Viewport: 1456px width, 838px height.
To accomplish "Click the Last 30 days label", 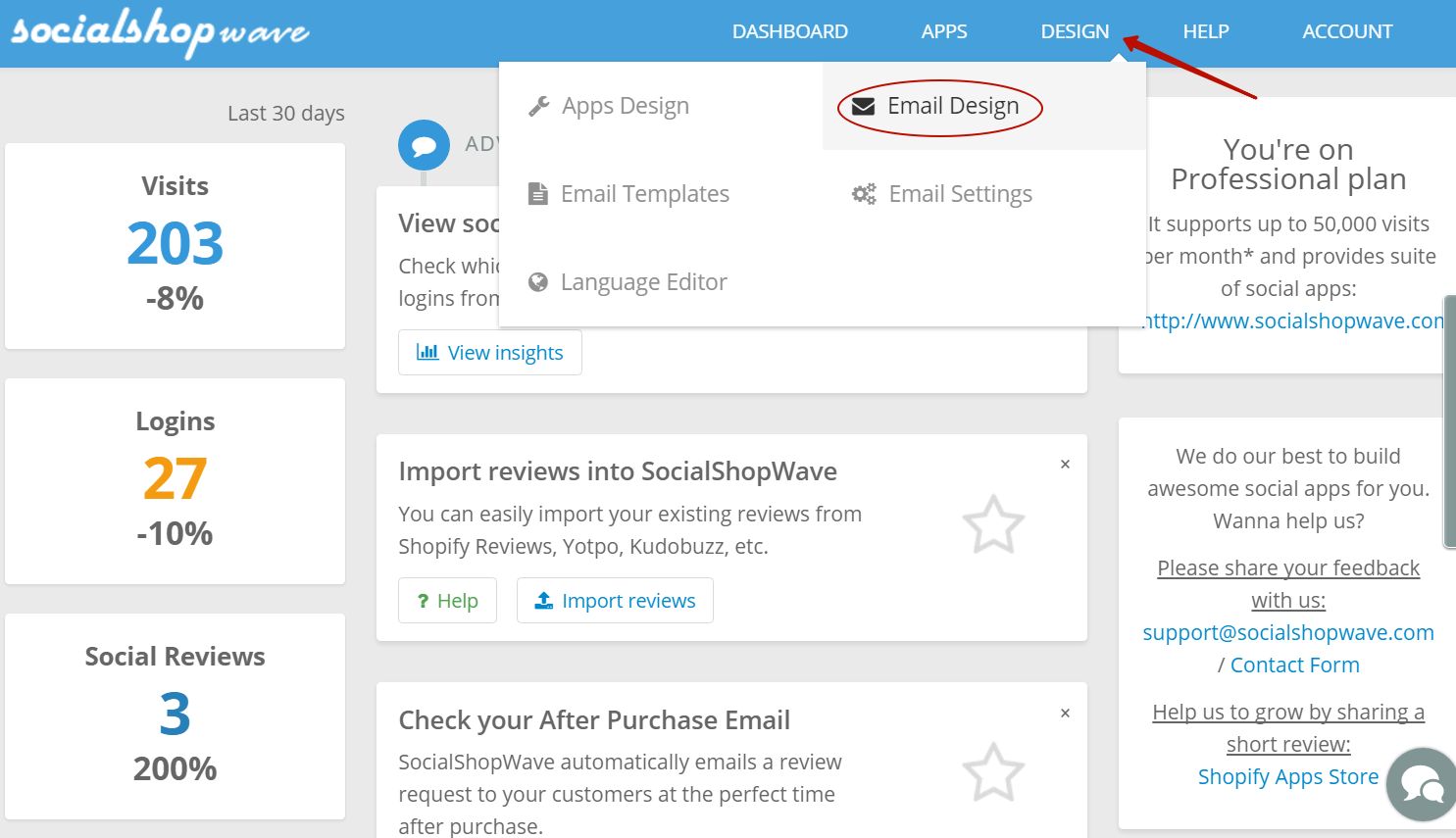I will [286, 114].
